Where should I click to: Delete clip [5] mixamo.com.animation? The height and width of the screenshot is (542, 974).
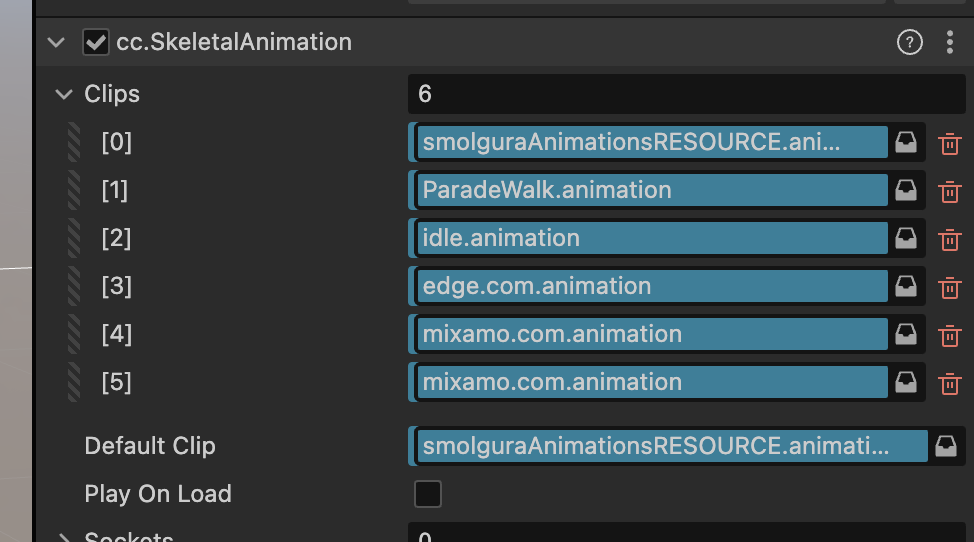[949, 383]
